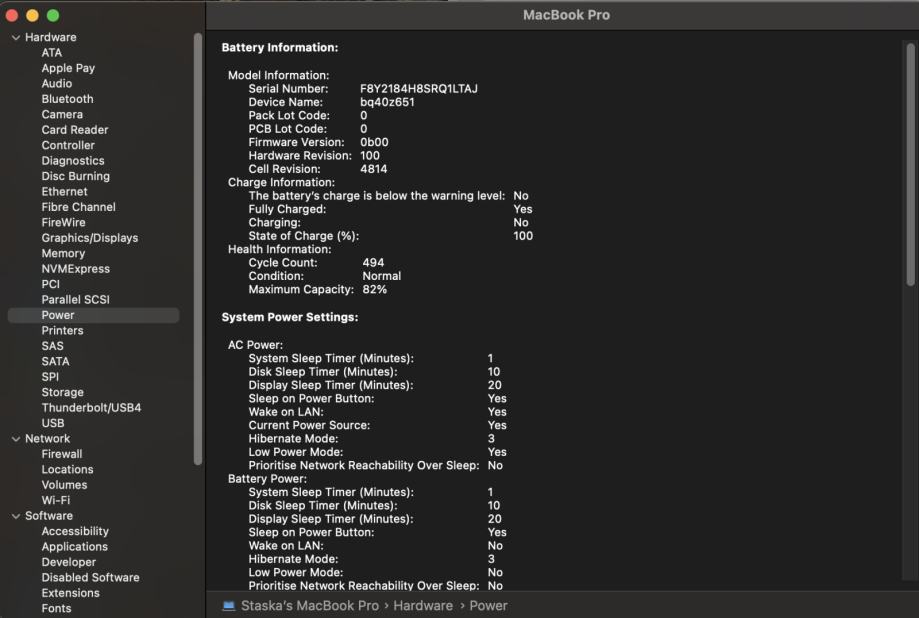Select Fibre Channel in the sidebar
Screen dimensions: 919x618
click(79, 207)
